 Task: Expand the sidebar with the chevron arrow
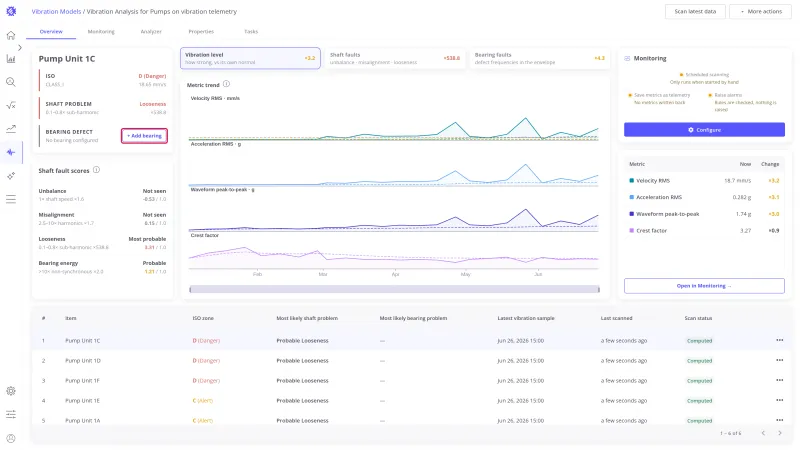(x=20, y=47)
